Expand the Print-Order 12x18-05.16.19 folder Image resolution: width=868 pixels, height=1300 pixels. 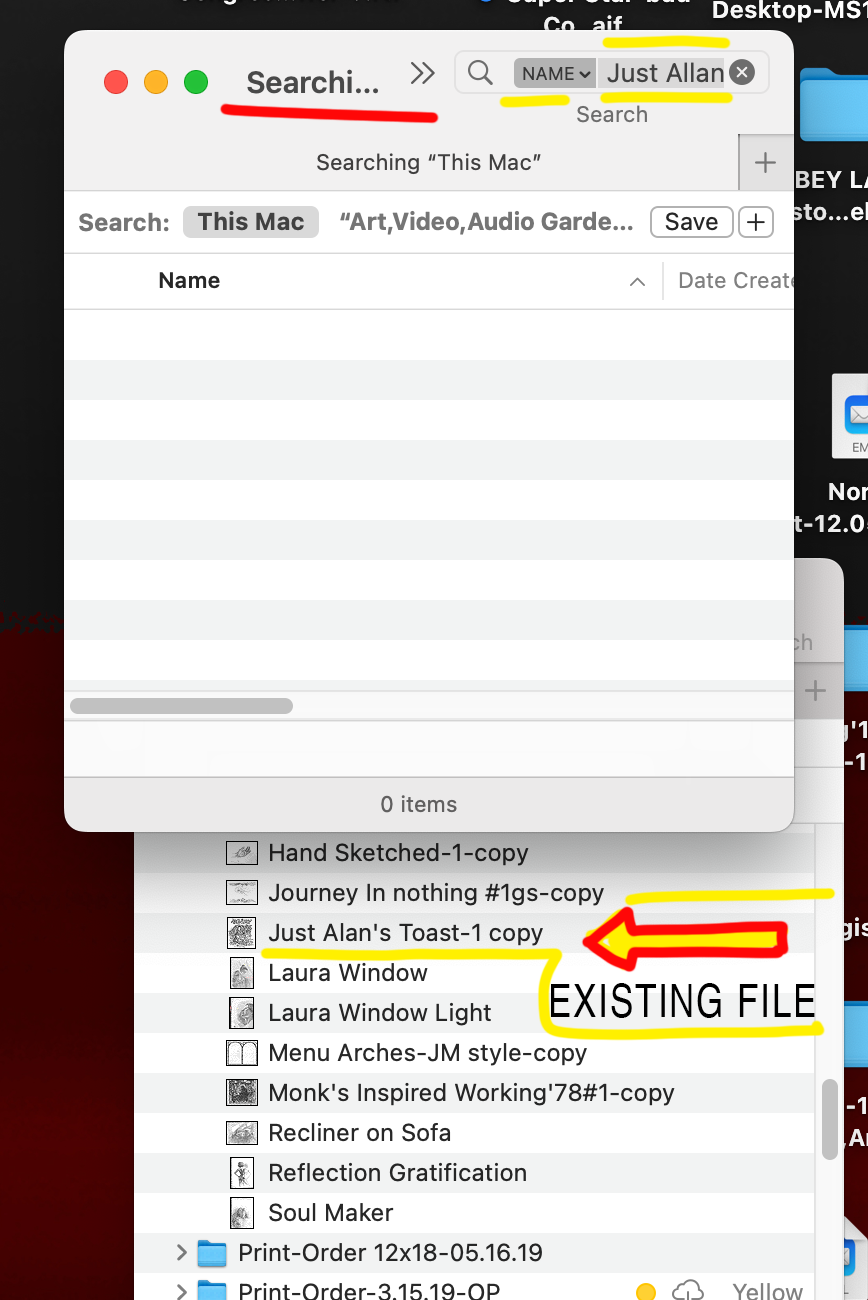[181, 1252]
